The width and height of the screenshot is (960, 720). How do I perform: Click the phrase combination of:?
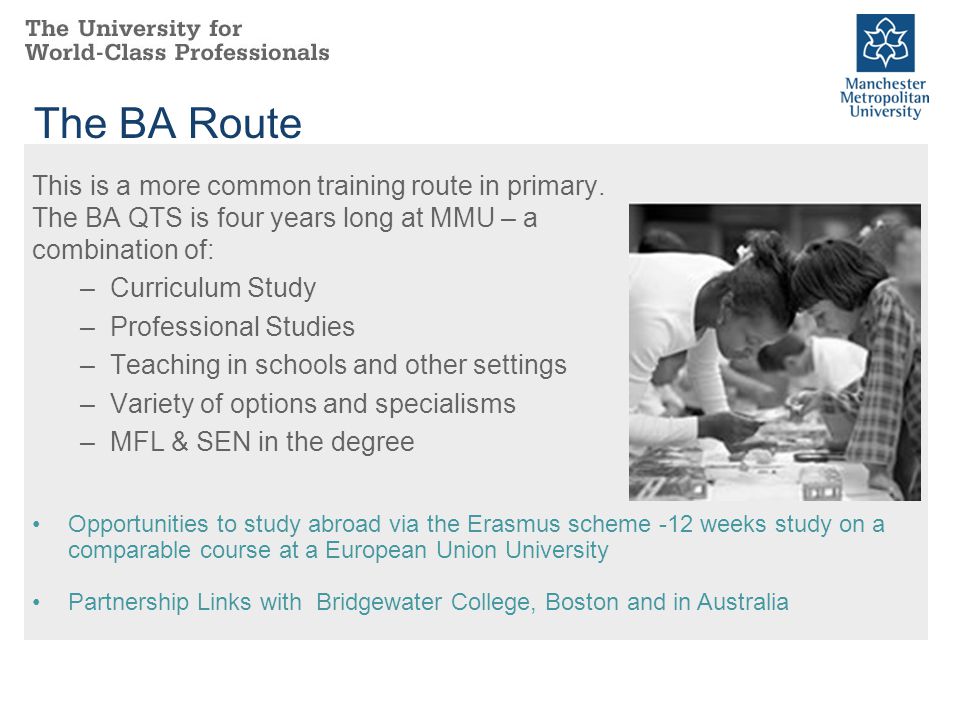click(122, 250)
